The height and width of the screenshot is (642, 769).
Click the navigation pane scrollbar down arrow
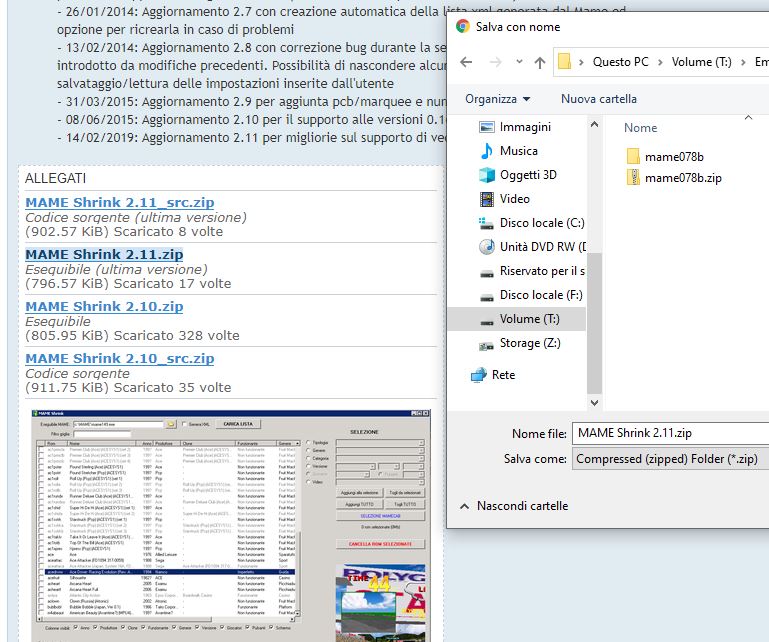(x=594, y=403)
